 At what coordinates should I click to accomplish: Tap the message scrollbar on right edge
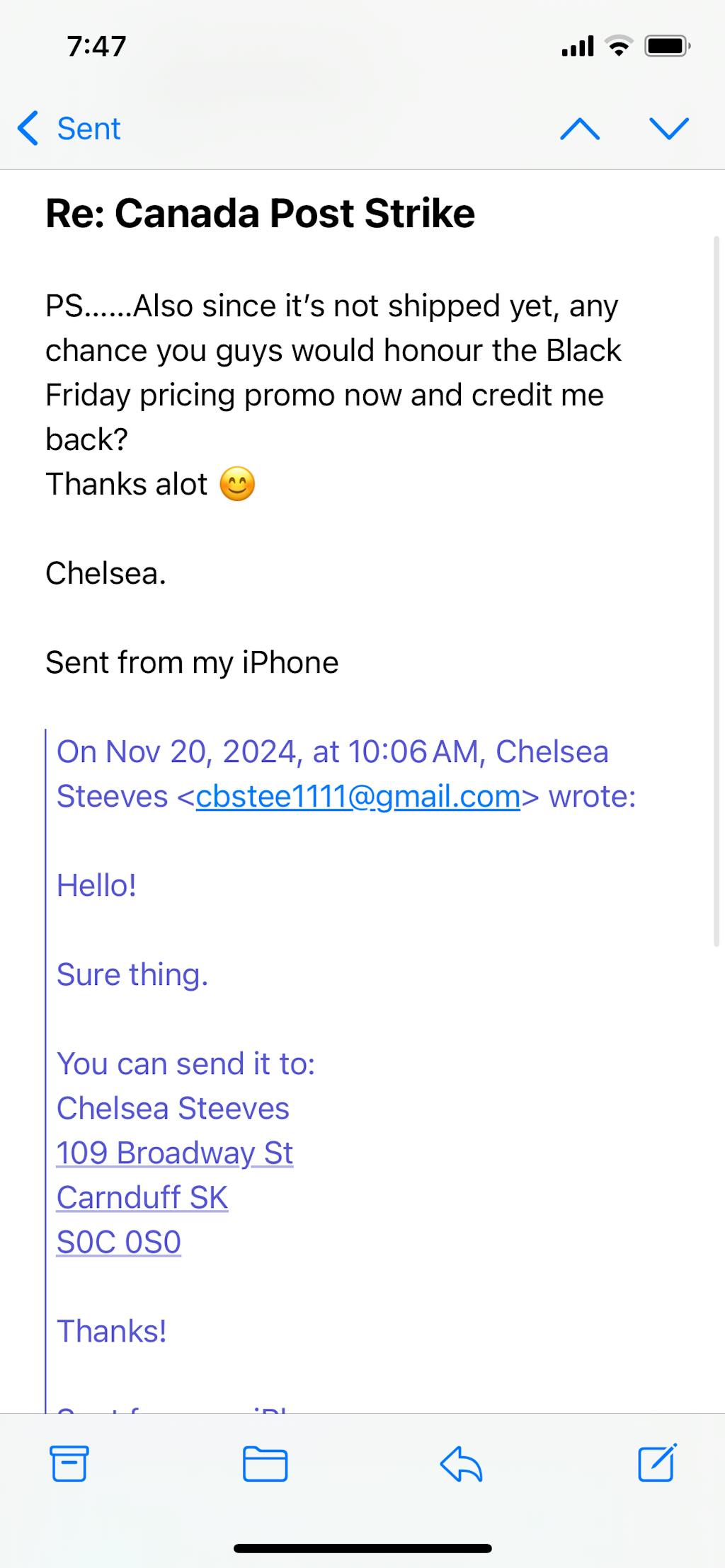pyautogui.click(x=717, y=591)
